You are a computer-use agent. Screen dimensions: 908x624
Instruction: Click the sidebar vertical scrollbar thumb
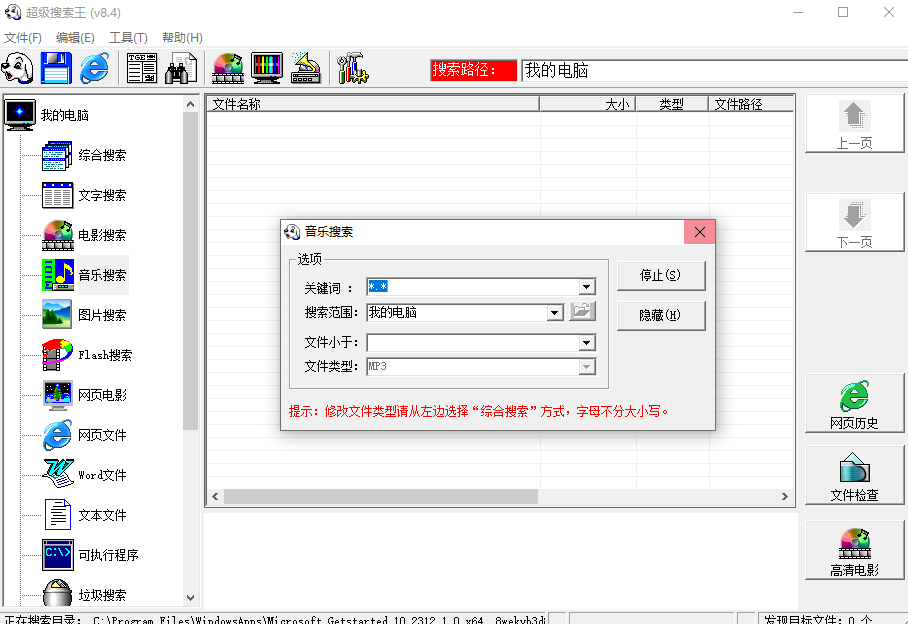pyautogui.click(x=191, y=271)
